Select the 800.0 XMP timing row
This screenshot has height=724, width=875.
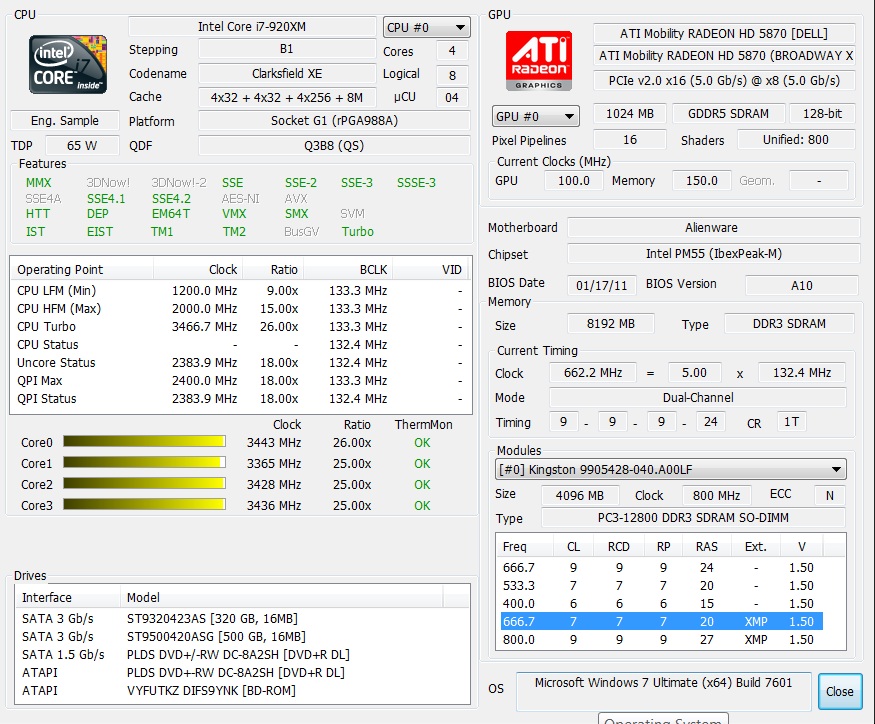coord(661,640)
